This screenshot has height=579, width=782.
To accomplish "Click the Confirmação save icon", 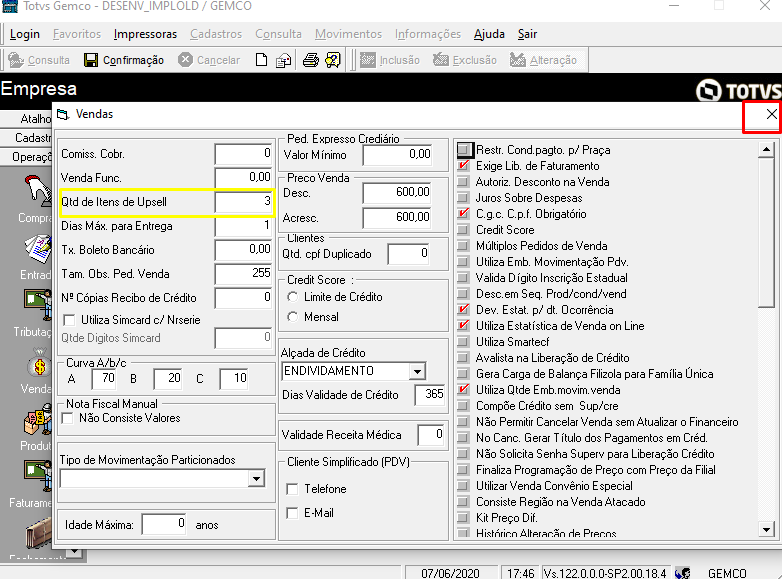I will click(91, 60).
